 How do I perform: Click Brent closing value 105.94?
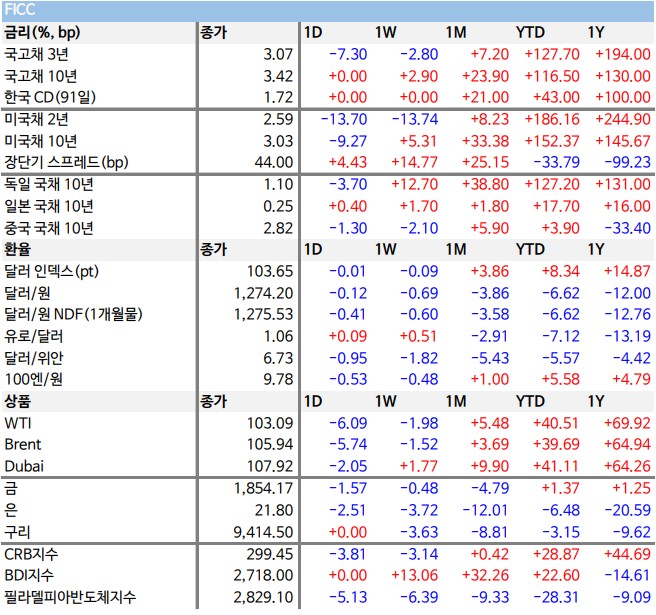(270, 444)
